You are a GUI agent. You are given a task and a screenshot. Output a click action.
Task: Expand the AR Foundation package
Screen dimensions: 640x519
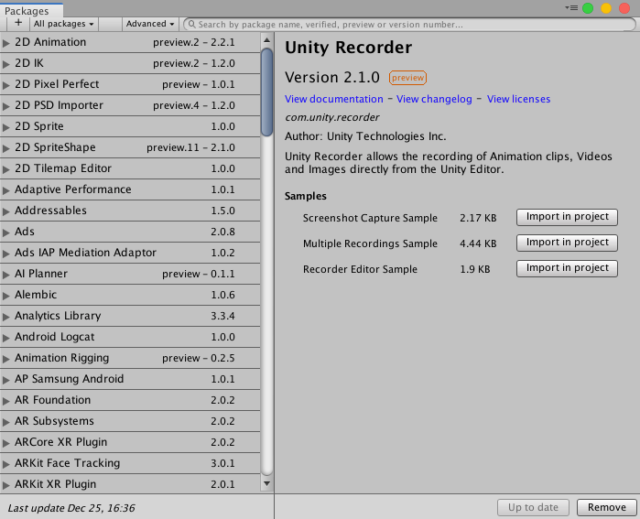click(6, 401)
